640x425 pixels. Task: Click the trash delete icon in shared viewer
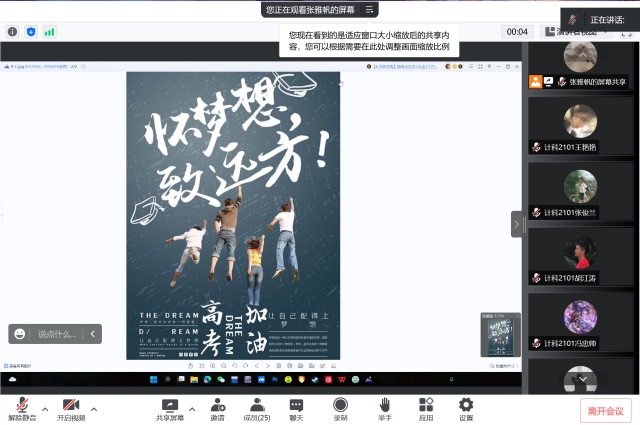click(x=279, y=366)
